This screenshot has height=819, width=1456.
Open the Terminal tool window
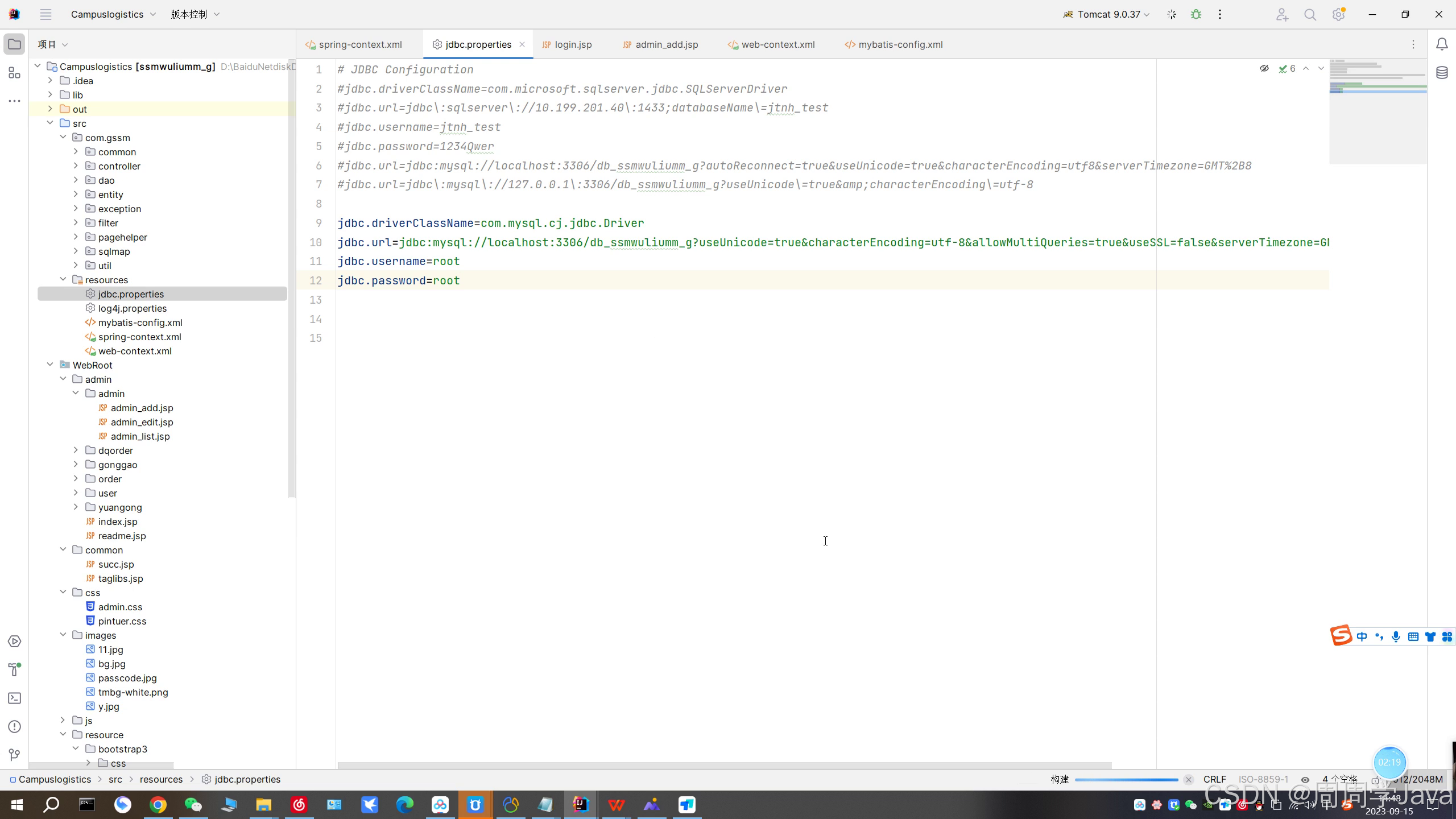click(15, 698)
